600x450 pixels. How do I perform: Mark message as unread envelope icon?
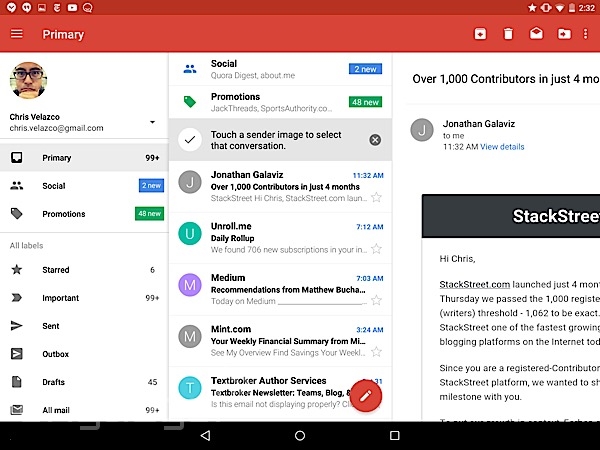click(536, 34)
